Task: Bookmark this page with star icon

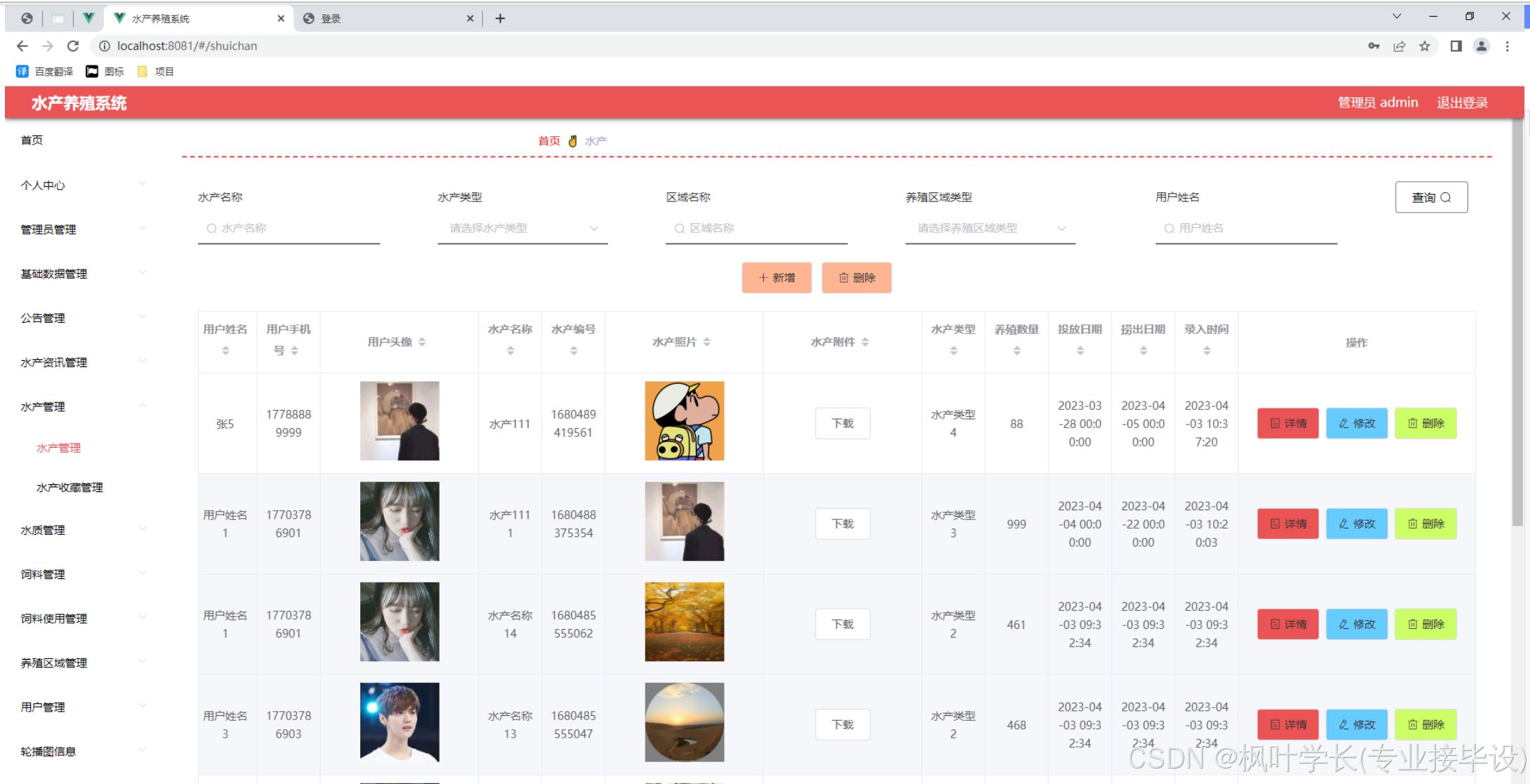Action: click(x=1424, y=46)
